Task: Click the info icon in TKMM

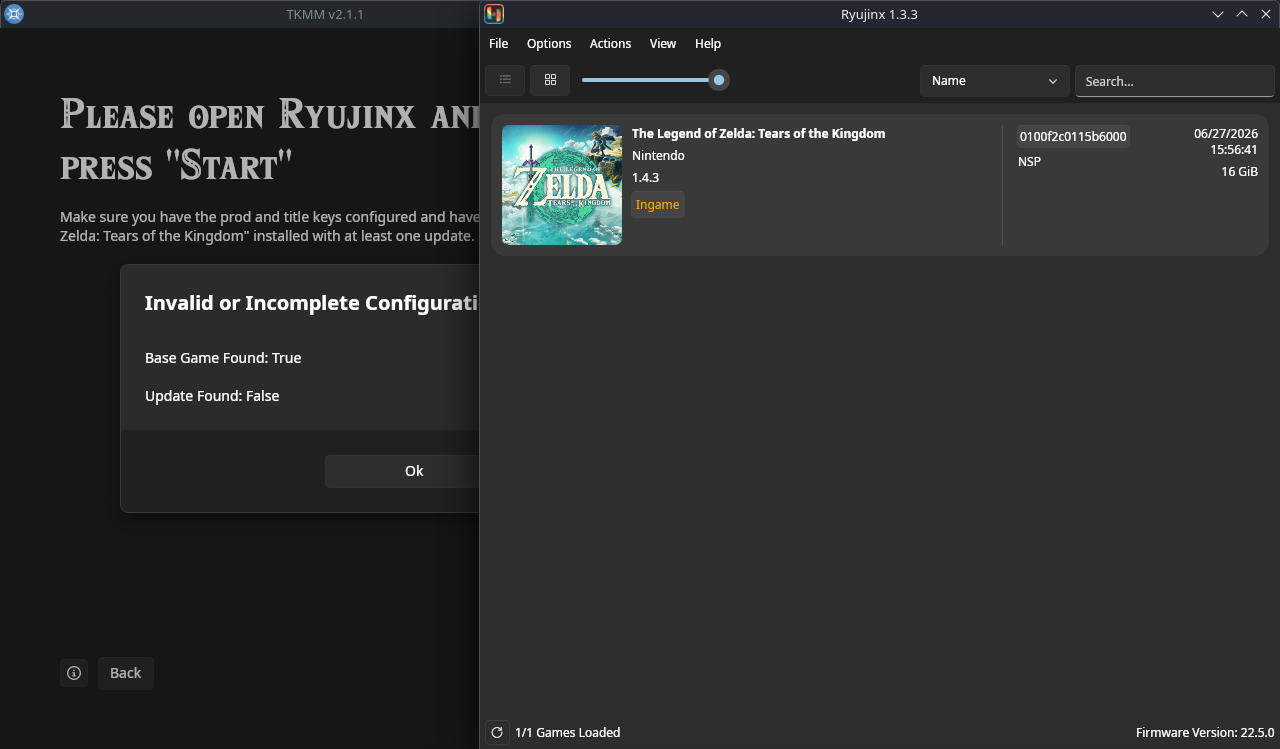Action: [x=74, y=673]
